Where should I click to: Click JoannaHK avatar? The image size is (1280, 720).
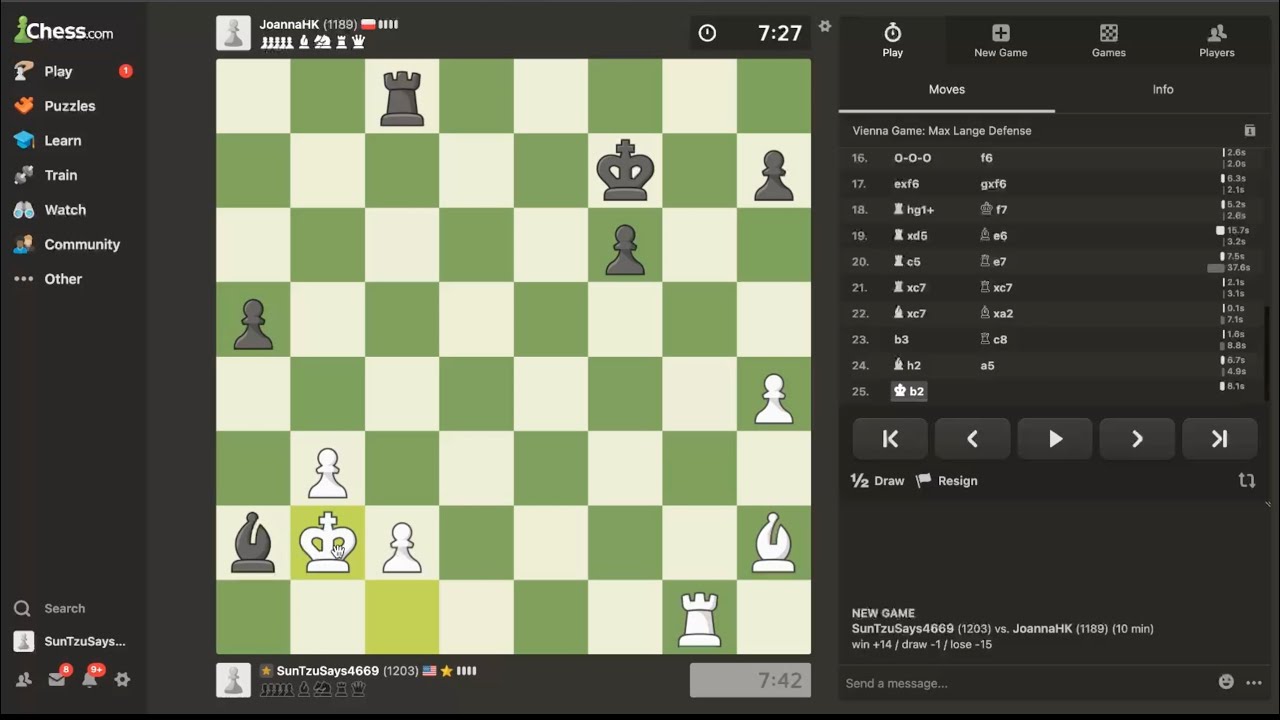click(x=233, y=33)
